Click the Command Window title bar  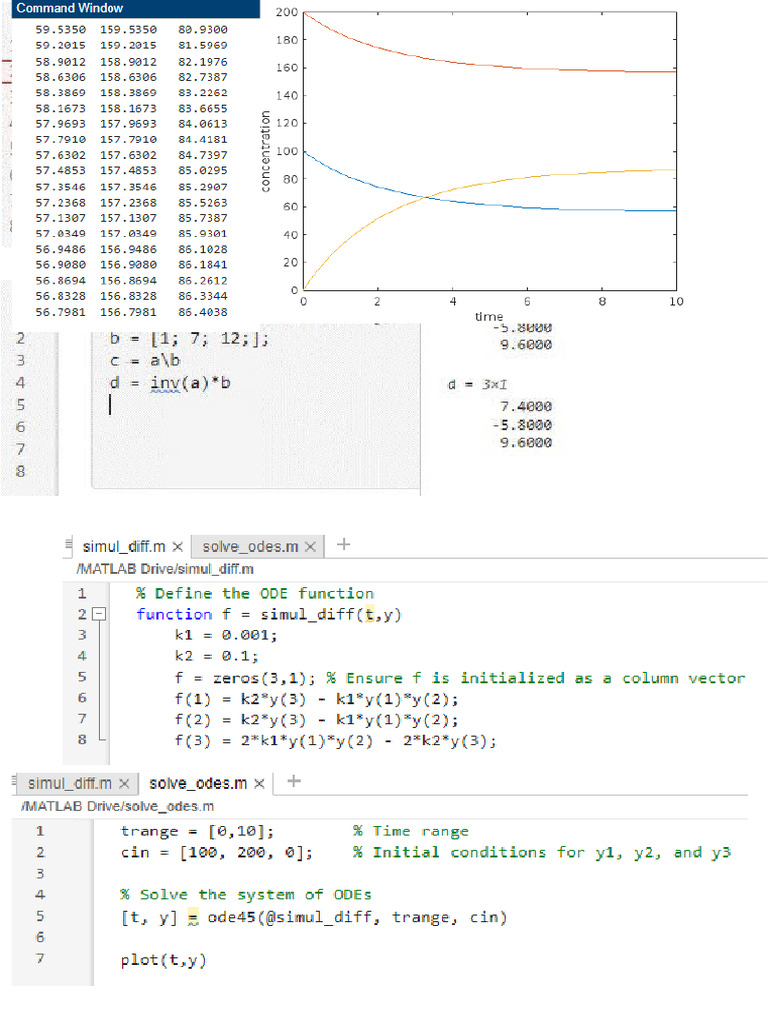click(136, 8)
